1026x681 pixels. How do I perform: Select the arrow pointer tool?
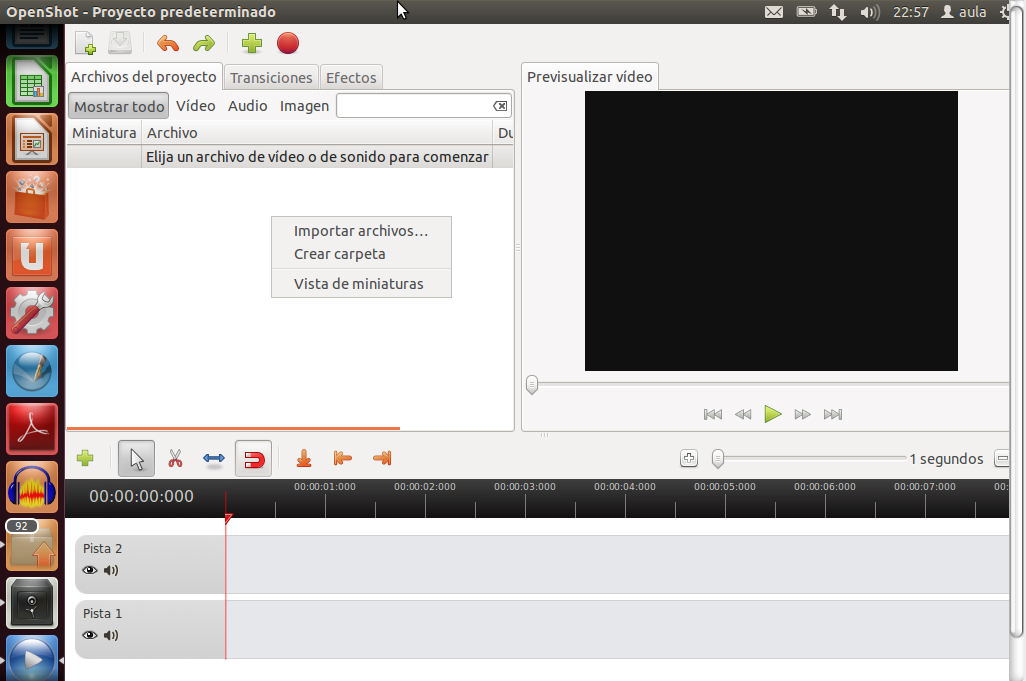[136, 459]
